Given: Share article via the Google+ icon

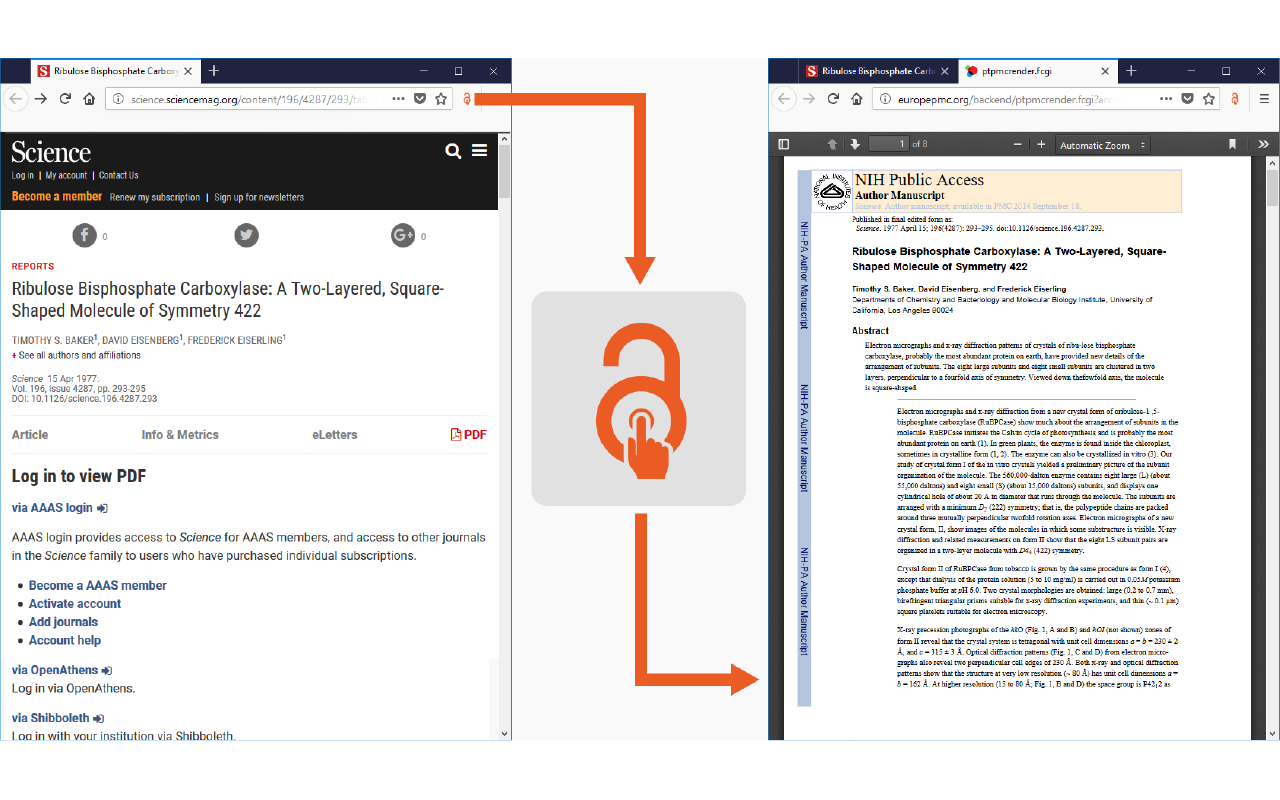Looking at the screenshot, I should point(404,235).
